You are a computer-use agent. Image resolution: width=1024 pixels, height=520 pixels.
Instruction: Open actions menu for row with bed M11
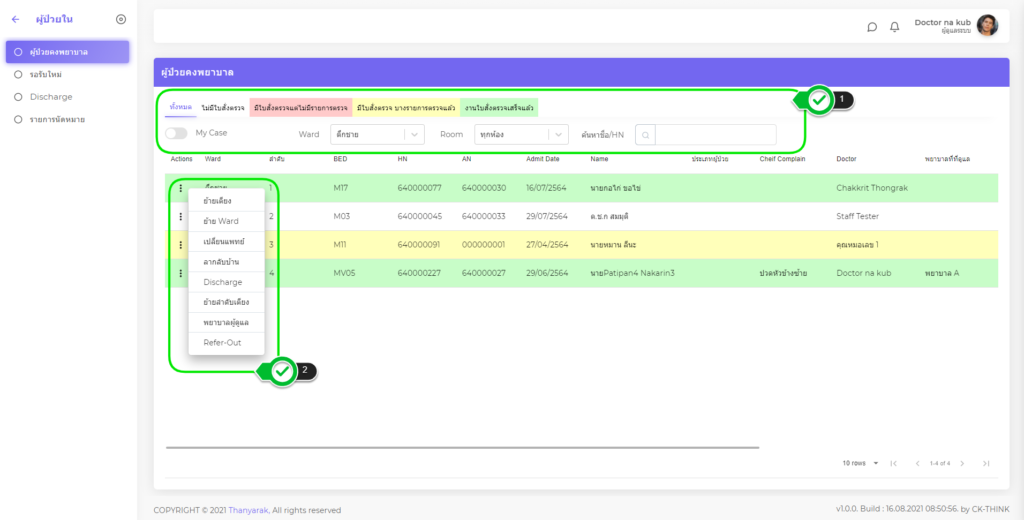tap(181, 244)
